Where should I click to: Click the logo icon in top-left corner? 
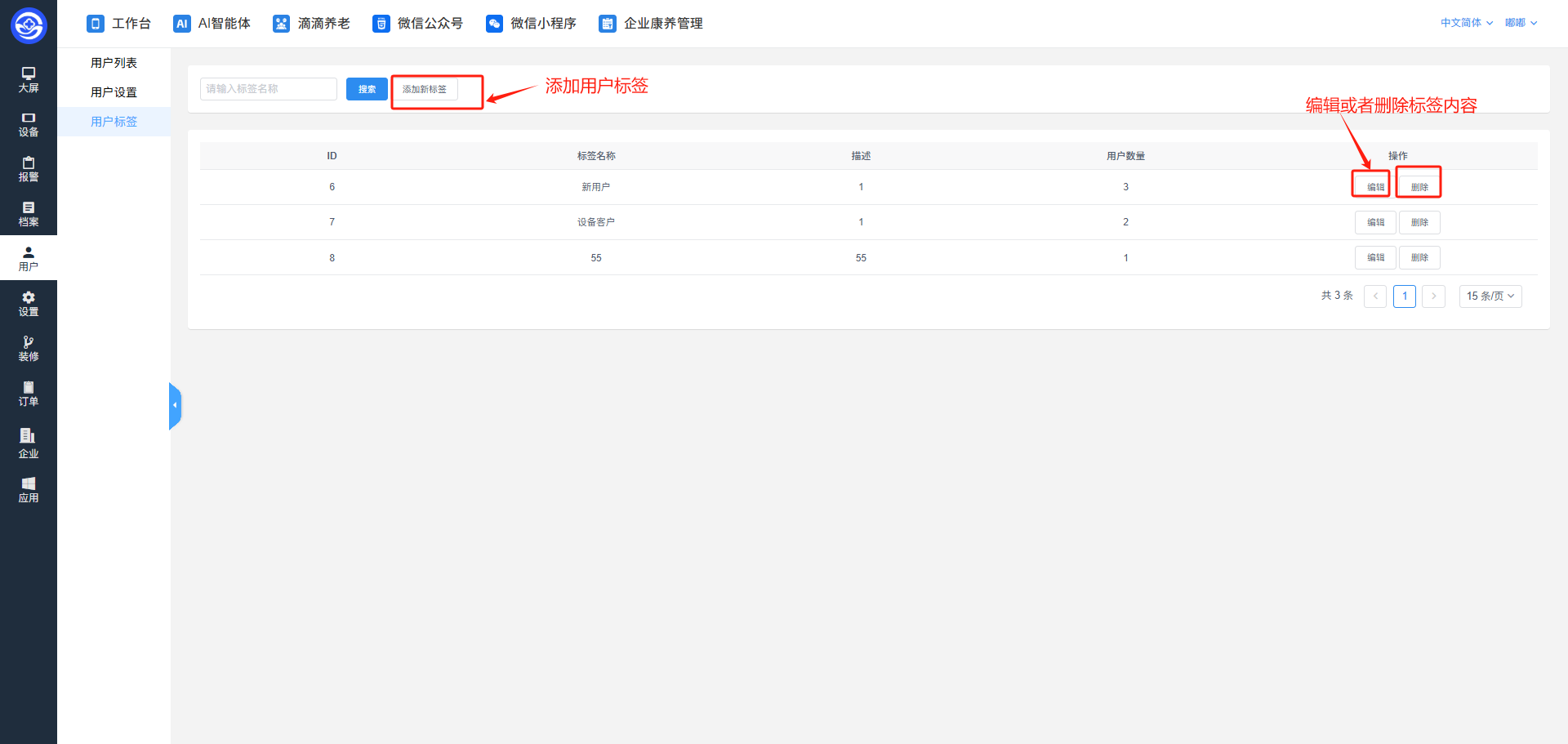(29, 25)
